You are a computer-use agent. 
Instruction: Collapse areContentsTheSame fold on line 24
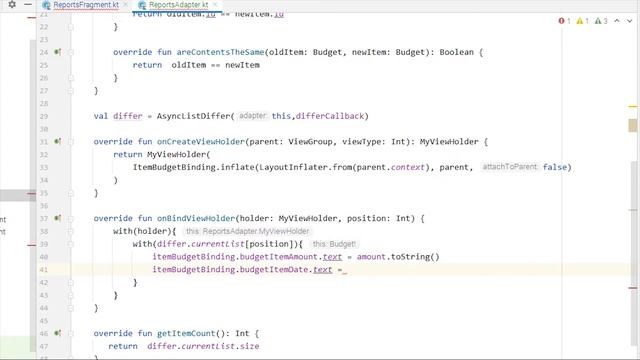(x=71, y=52)
